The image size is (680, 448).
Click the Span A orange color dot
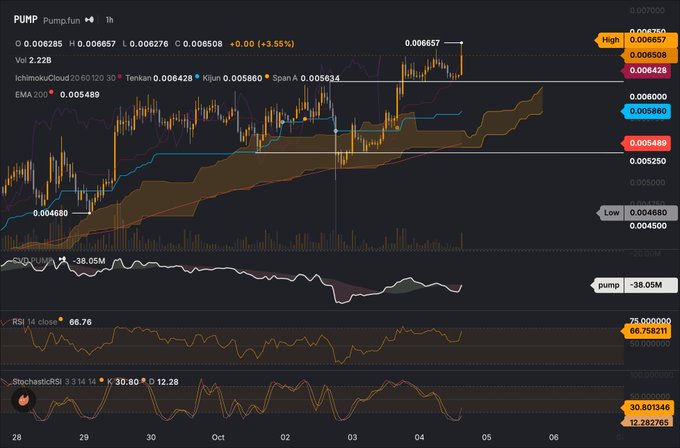coord(267,76)
